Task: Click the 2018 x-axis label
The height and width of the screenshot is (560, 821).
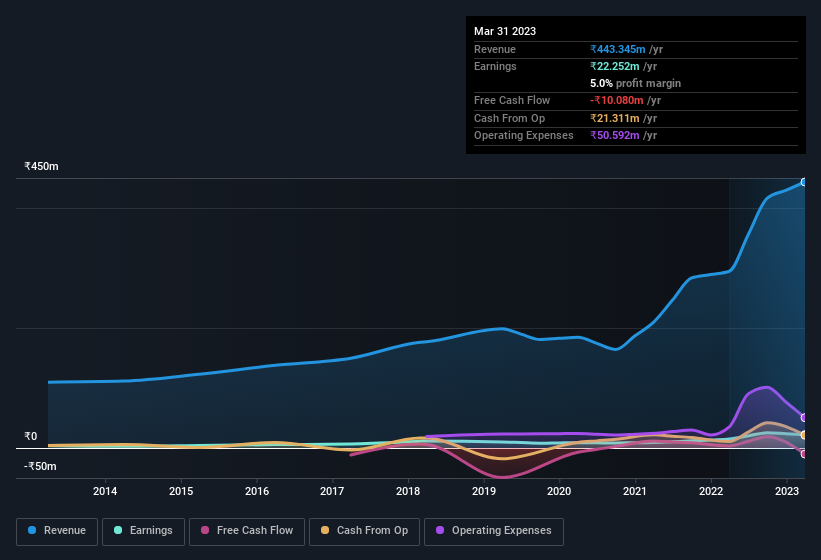Action: (x=408, y=491)
